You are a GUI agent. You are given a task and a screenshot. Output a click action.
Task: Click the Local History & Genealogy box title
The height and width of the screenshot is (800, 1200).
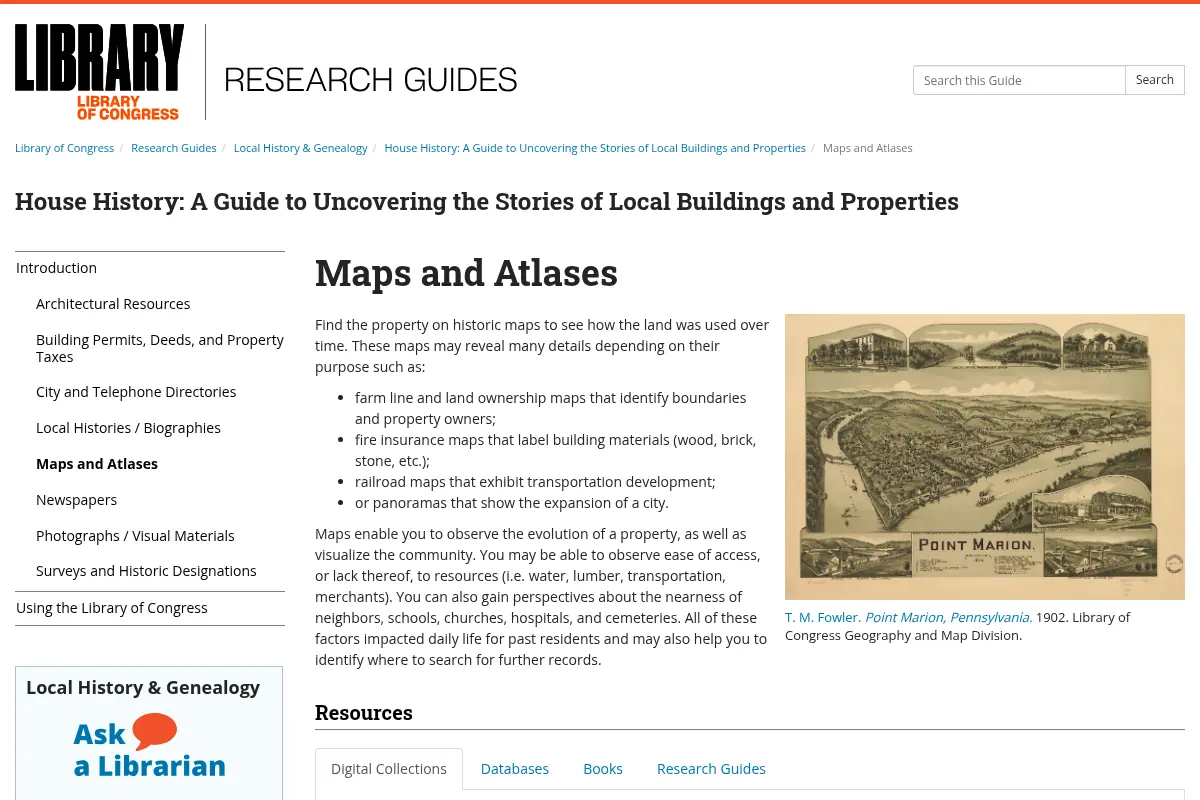tap(143, 687)
